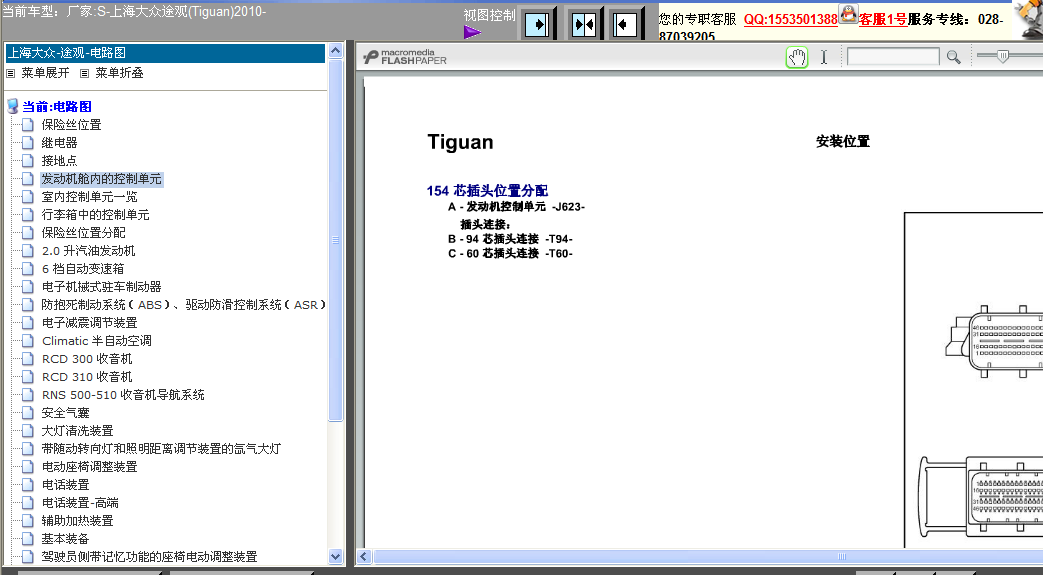The image size is (1043, 575).
Task: Open the 继电器 tree entry
Action: tap(59, 142)
